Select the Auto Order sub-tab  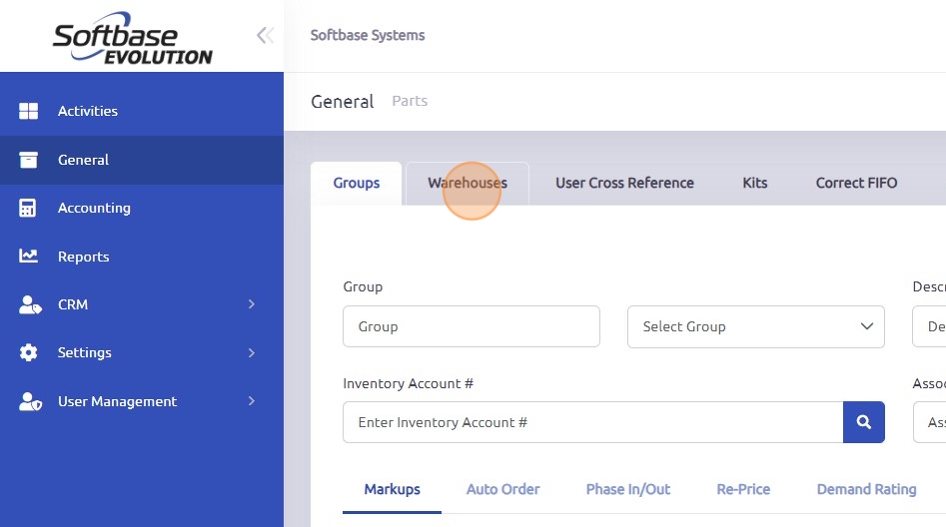pyautogui.click(x=503, y=490)
